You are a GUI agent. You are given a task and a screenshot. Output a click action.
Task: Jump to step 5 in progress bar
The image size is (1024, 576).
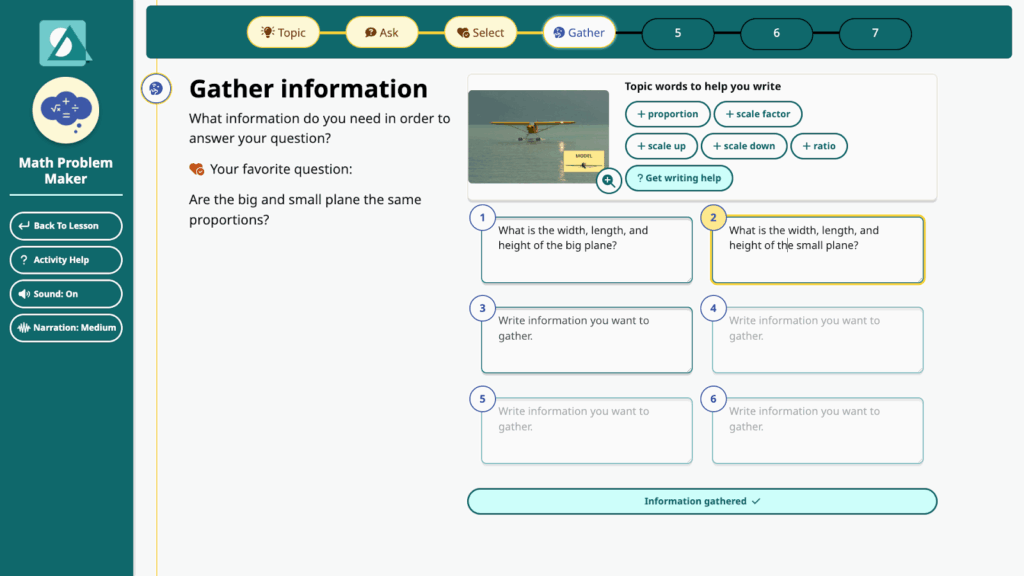coord(677,33)
